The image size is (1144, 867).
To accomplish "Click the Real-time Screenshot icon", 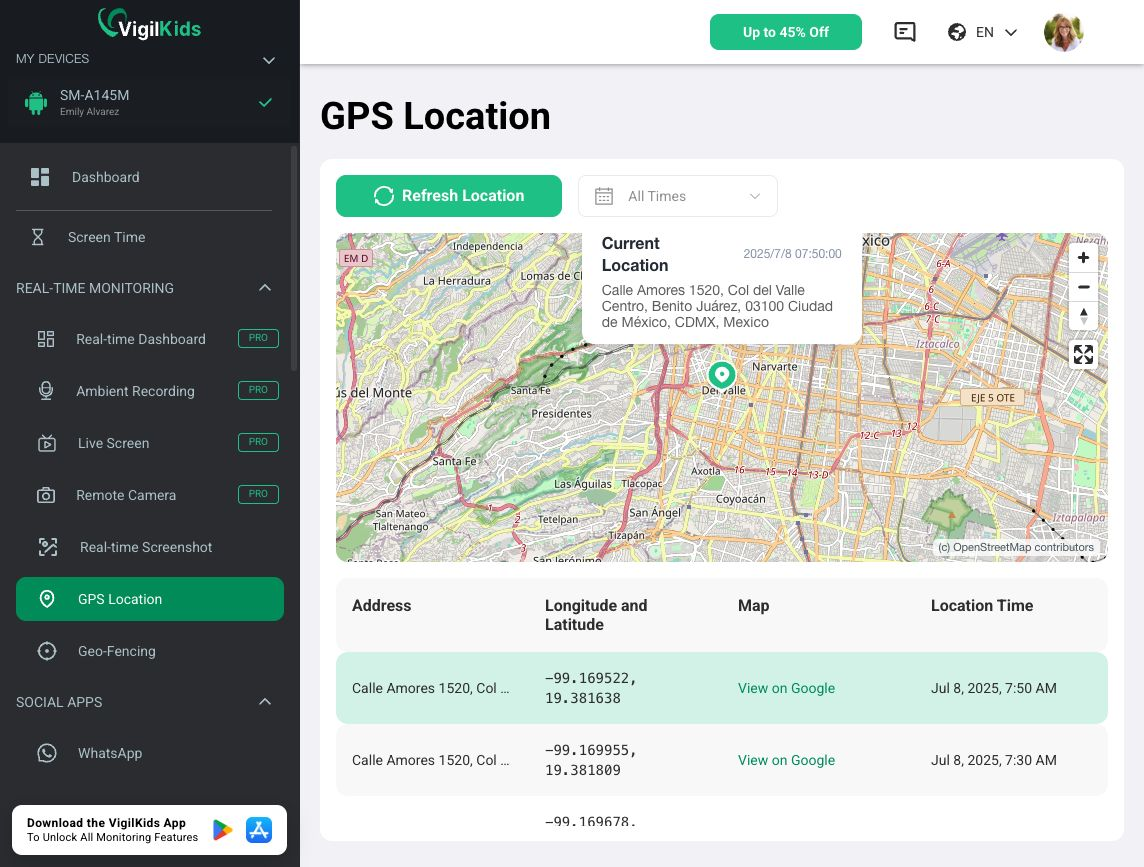I will [x=48, y=547].
